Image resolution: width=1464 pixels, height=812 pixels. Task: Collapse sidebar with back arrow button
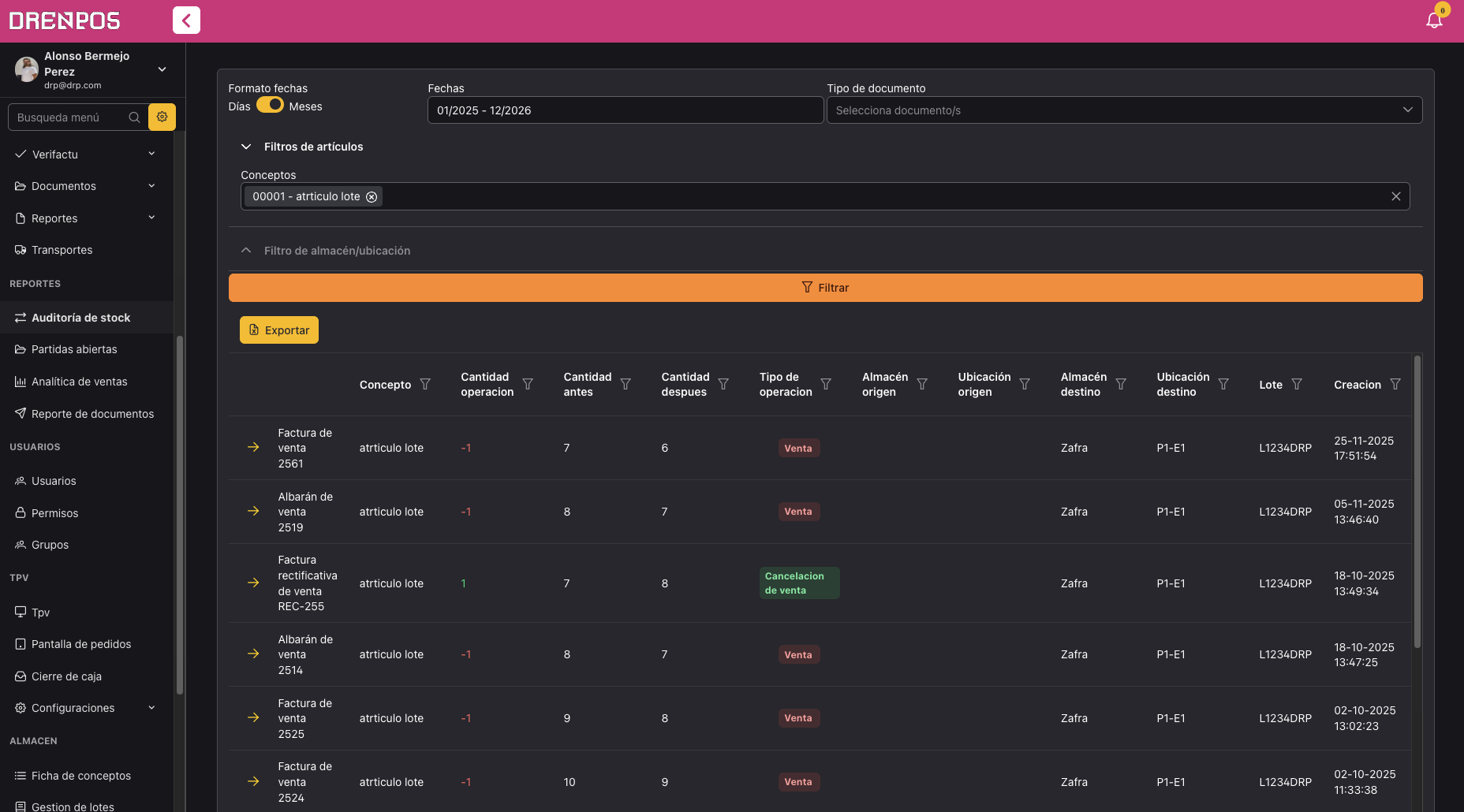[x=186, y=20]
